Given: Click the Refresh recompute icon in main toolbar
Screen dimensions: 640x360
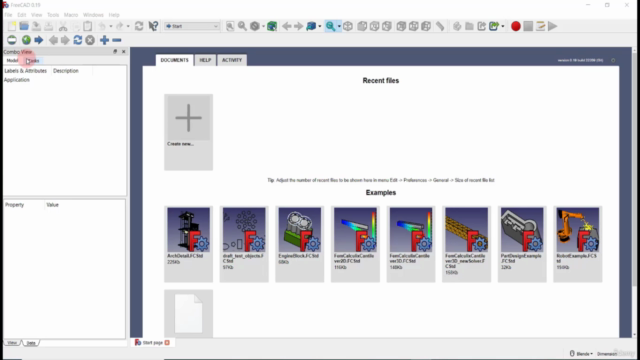Looking at the screenshot, I should pyautogui.click(x=139, y=26).
